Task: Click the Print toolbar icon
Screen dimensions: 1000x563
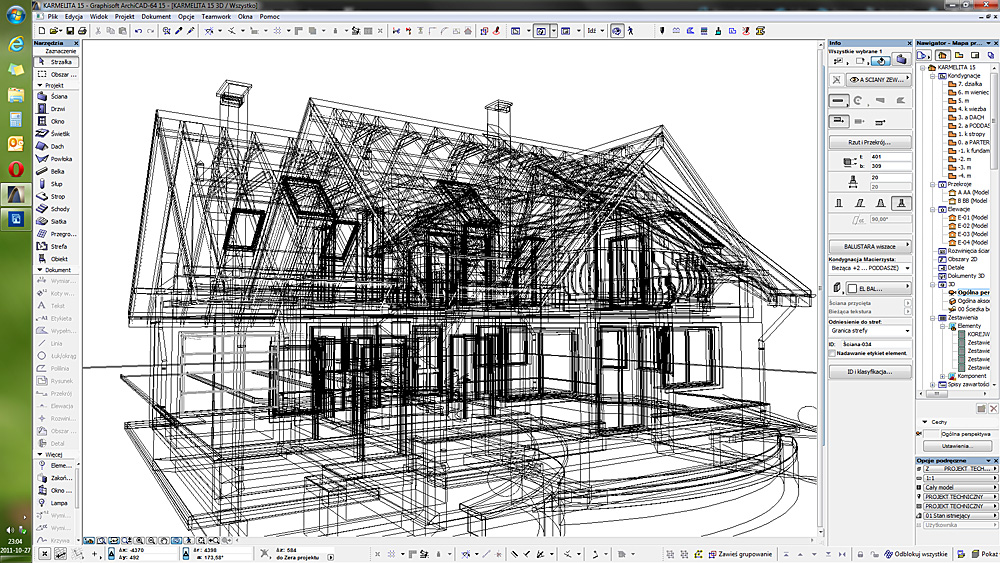Action: point(82,31)
